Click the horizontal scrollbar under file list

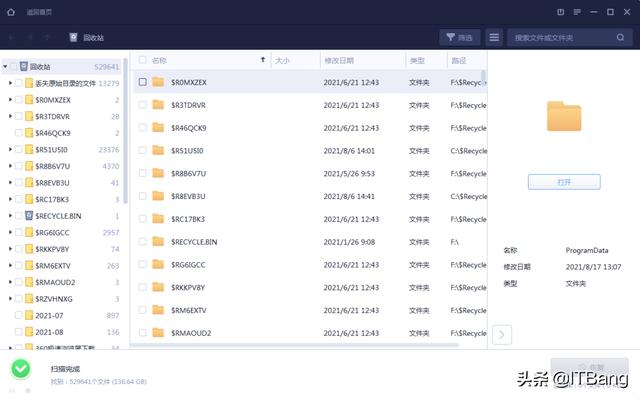[294, 345]
